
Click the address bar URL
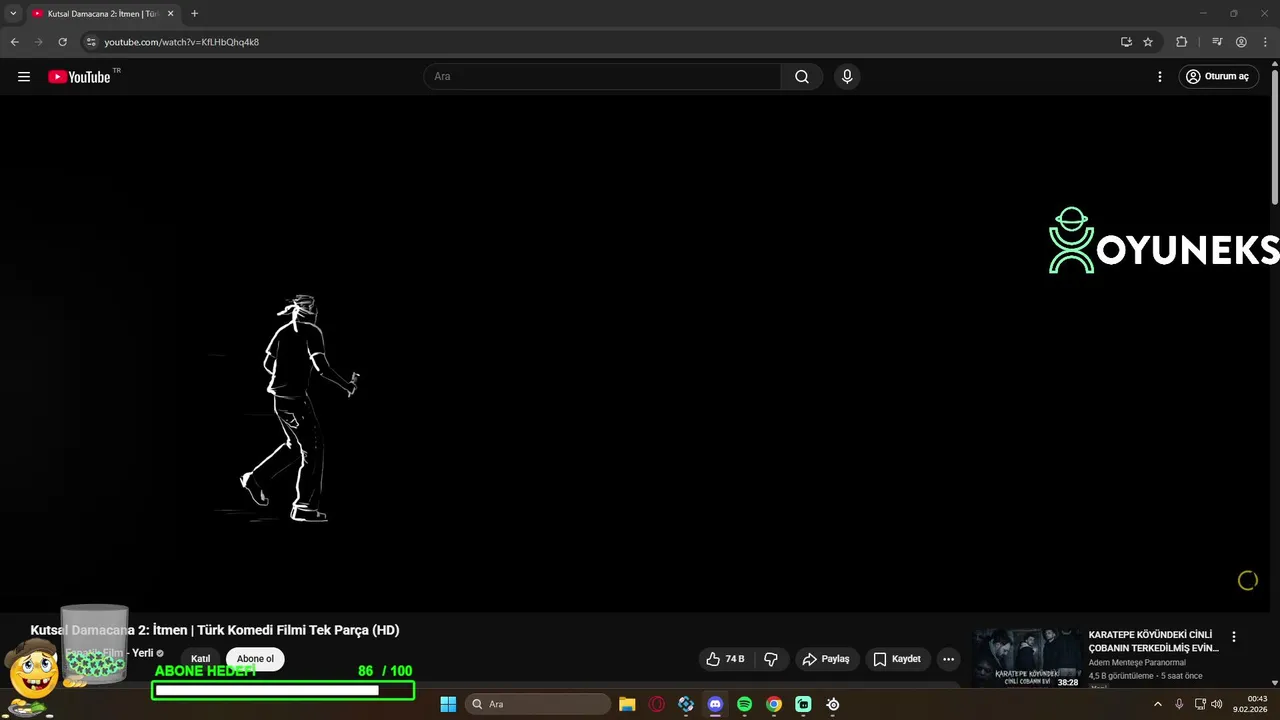(x=182, y=42)
